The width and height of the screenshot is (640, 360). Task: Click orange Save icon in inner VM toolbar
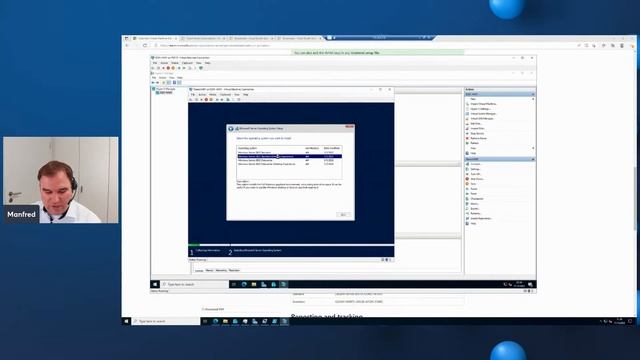211,100
